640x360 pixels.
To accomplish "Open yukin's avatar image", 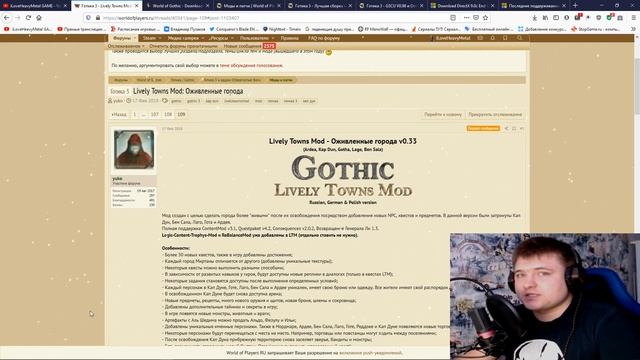I will tap(134, 149).
